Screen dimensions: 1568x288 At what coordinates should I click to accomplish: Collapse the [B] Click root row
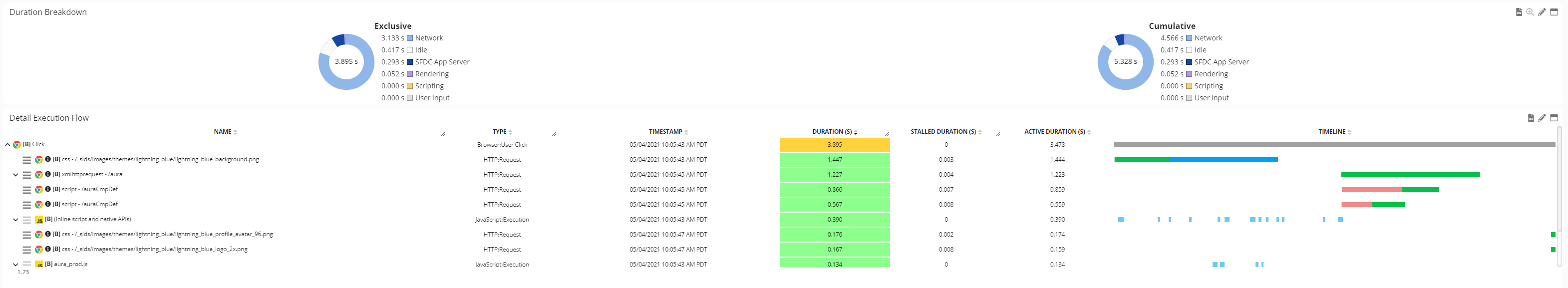[x=7, y=145]
